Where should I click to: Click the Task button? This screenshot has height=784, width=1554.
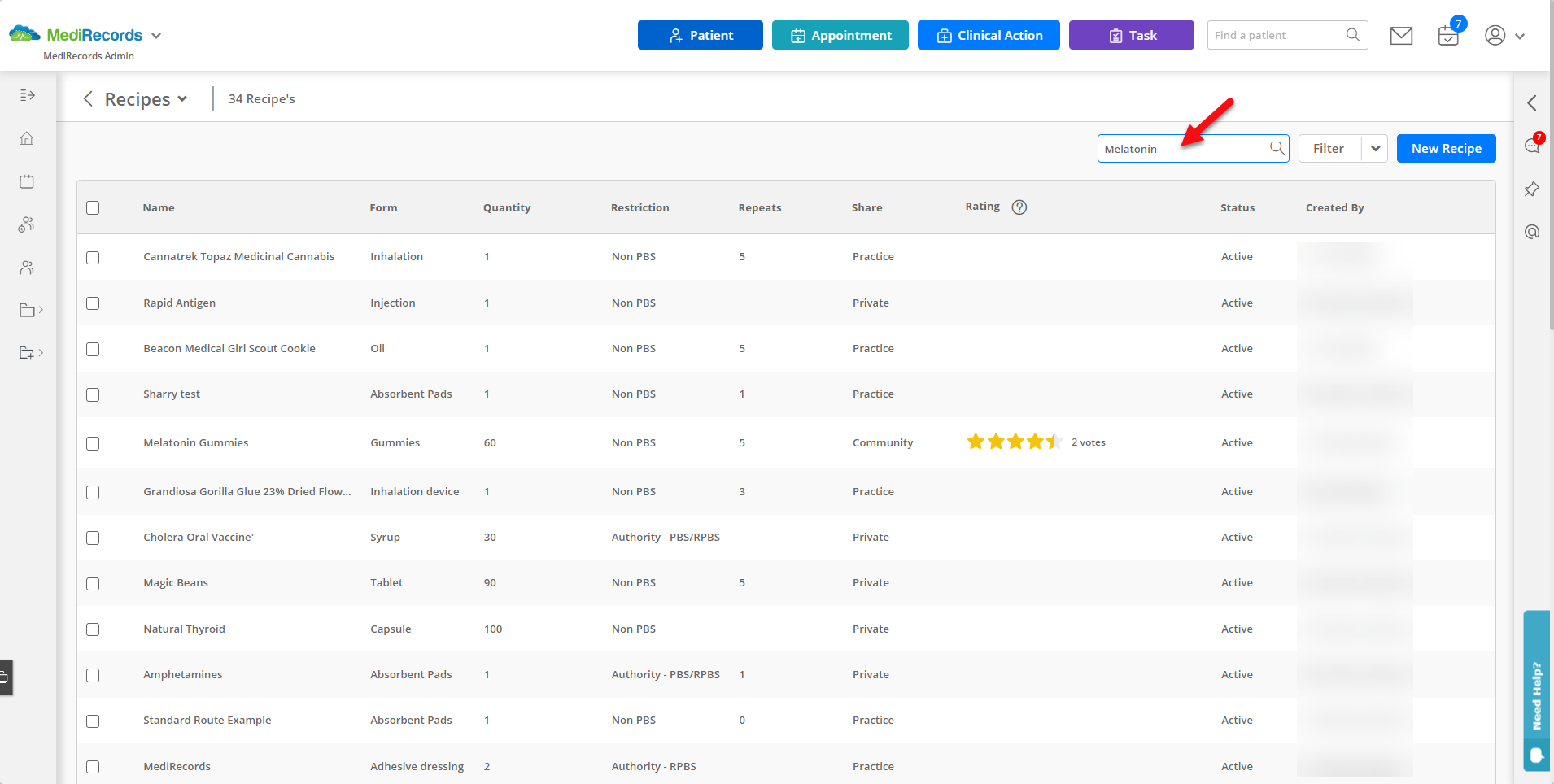click(x=1132, y=35)
